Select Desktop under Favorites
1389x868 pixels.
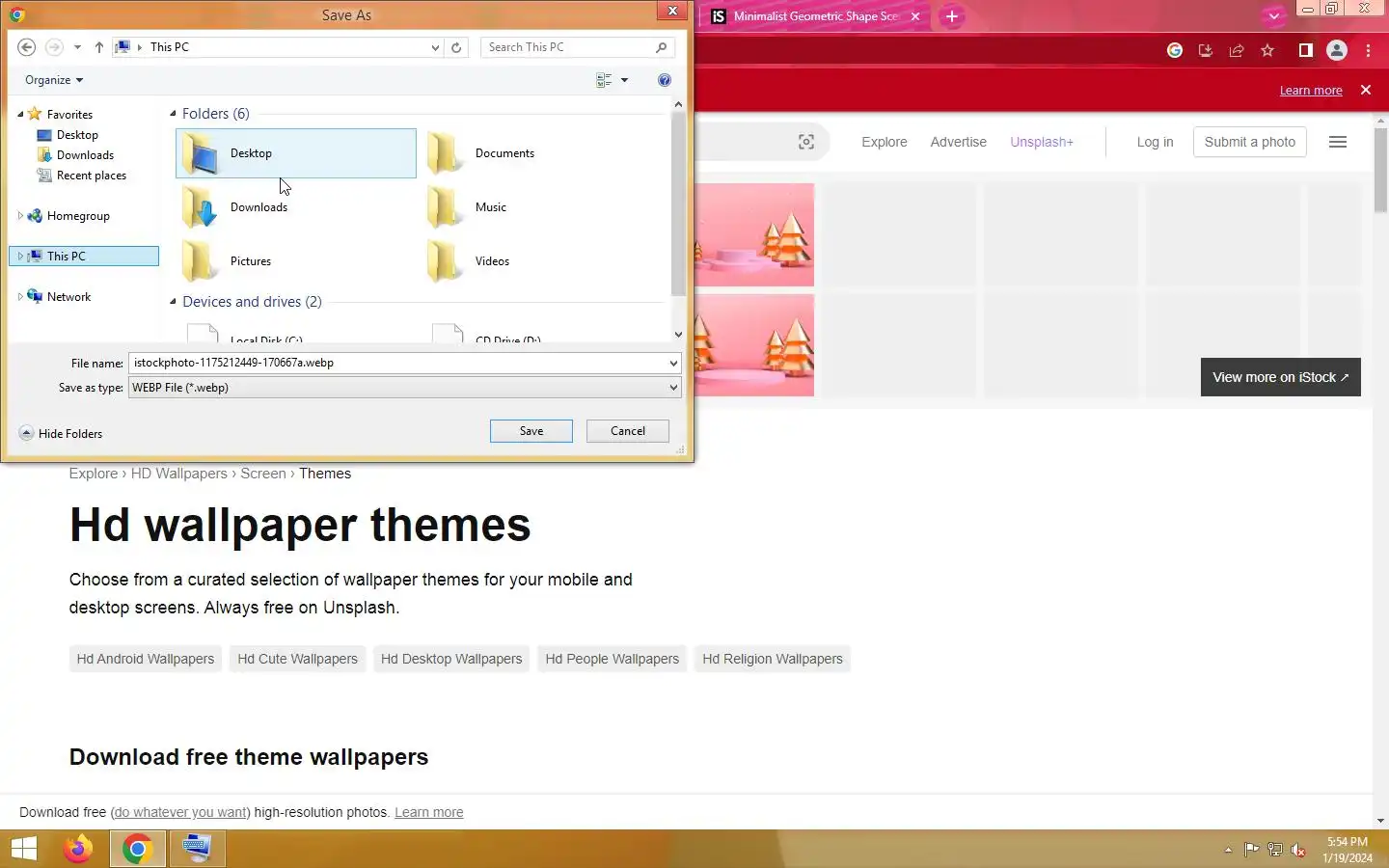pos(77,135)
